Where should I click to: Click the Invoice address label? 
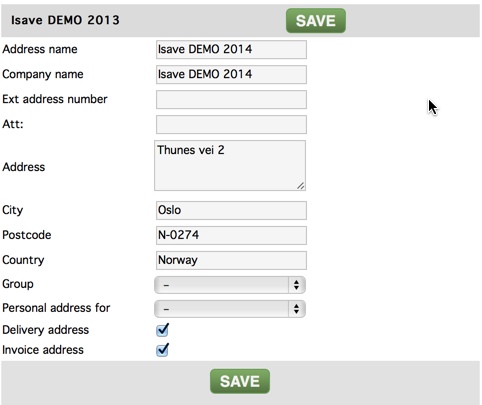[x=43, y=350]
